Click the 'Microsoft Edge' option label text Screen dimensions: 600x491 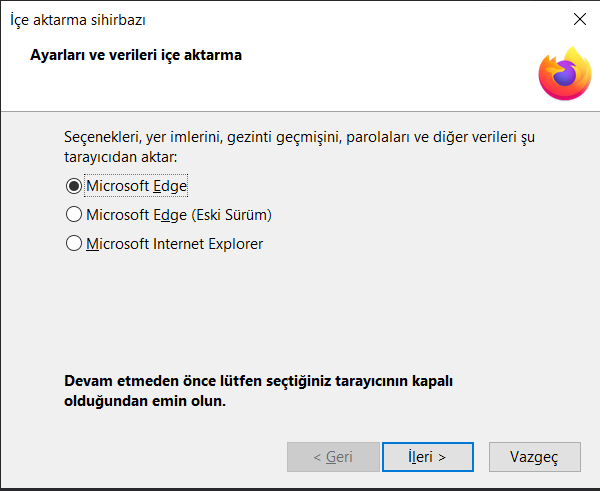(136, 186)
